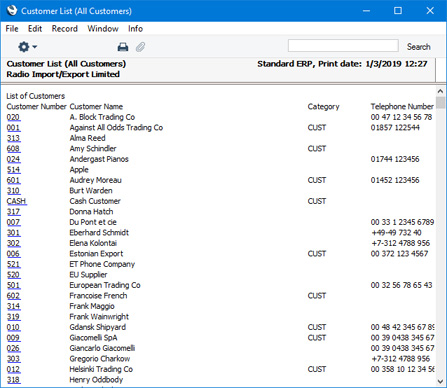Select the name ET Phone Company

pyautogui.click(x=102, y=264)
